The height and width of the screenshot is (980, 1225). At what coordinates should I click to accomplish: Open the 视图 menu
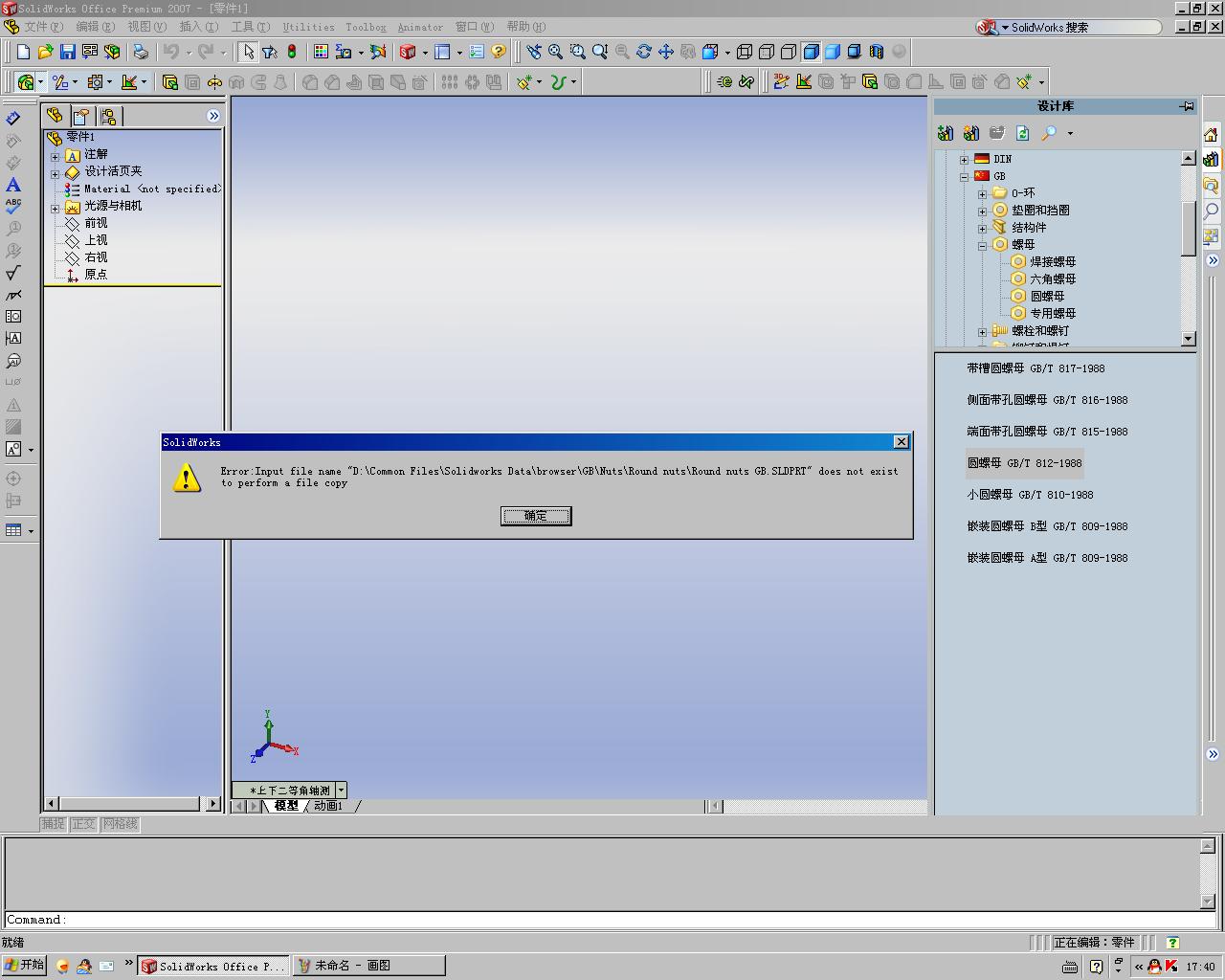point(146,27)
